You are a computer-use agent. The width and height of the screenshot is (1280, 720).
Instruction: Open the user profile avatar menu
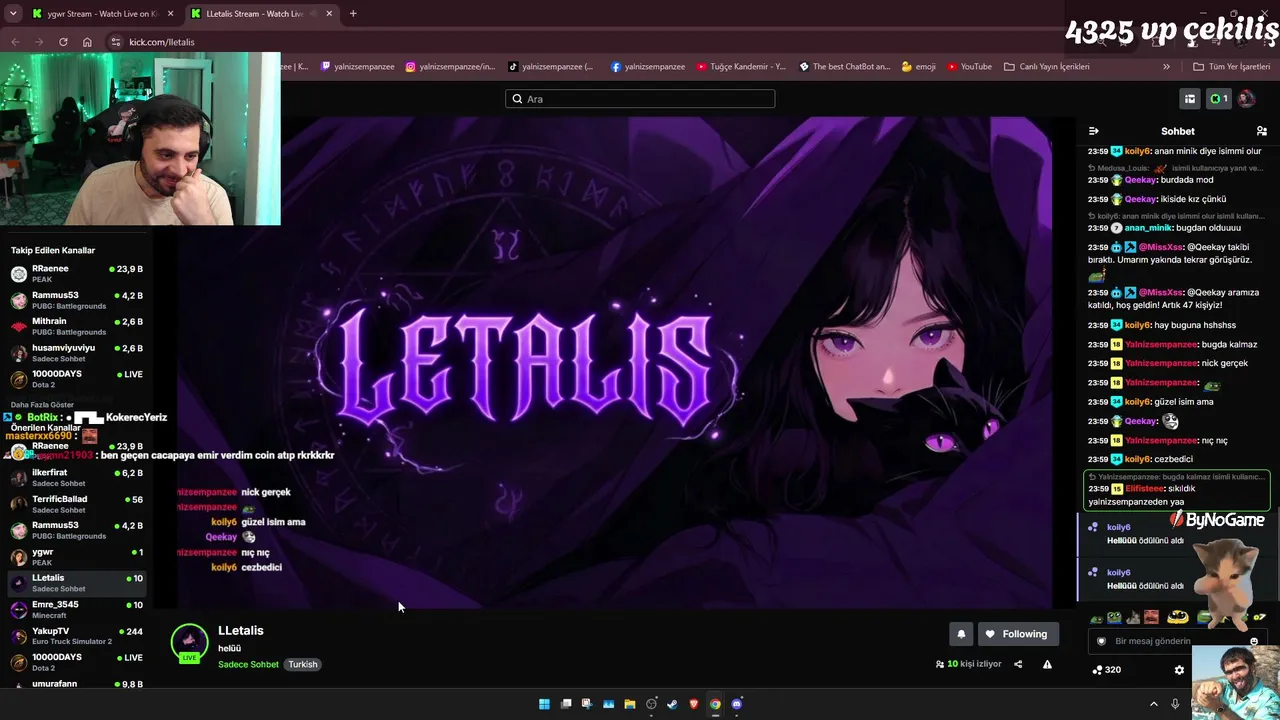pyautogui.click(x=1246, y=99)
